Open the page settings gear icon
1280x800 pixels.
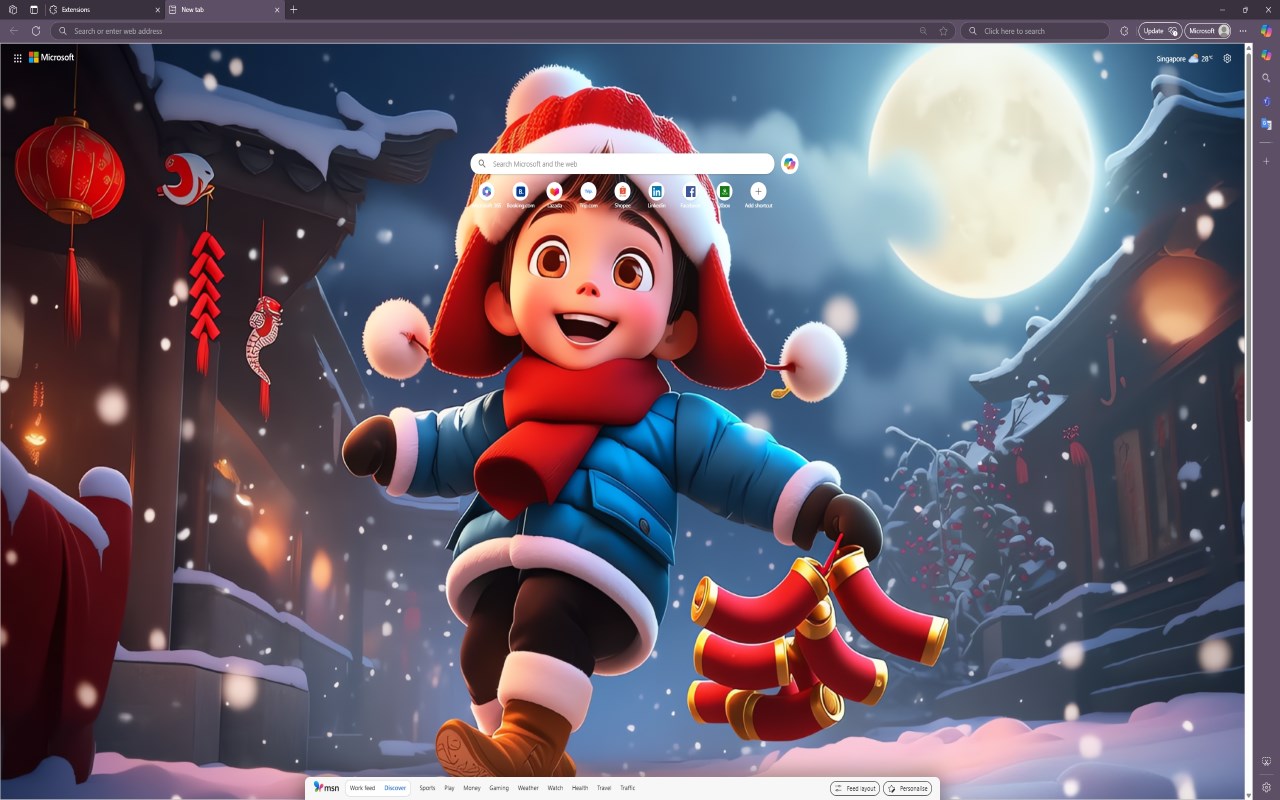coord(1227,58)
